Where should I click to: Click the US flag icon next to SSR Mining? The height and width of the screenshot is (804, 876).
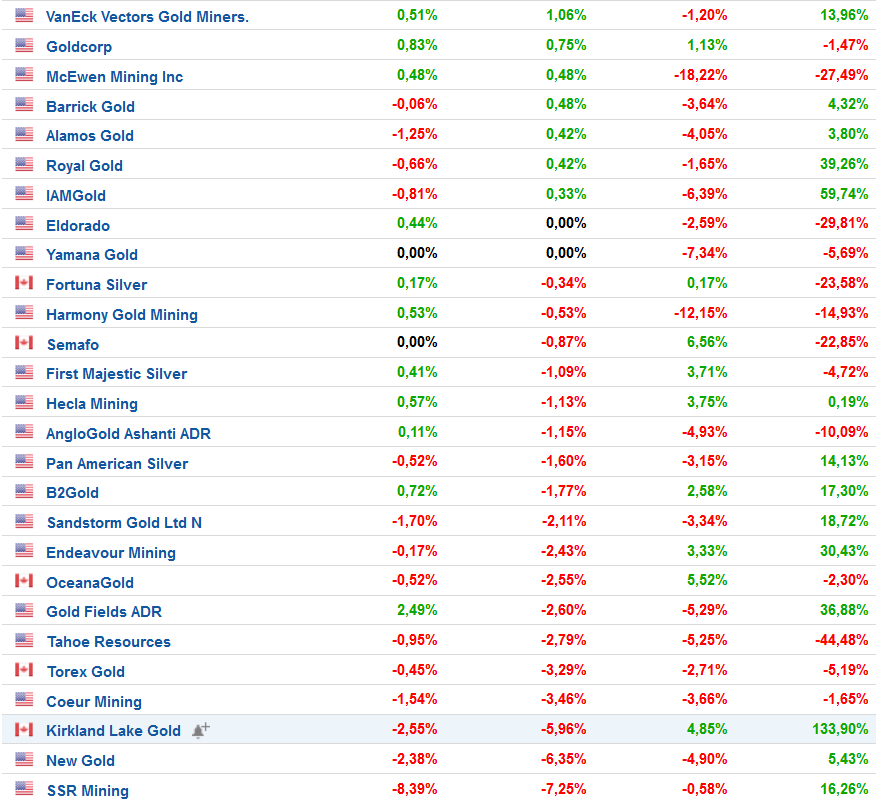[x=24, y=789]
